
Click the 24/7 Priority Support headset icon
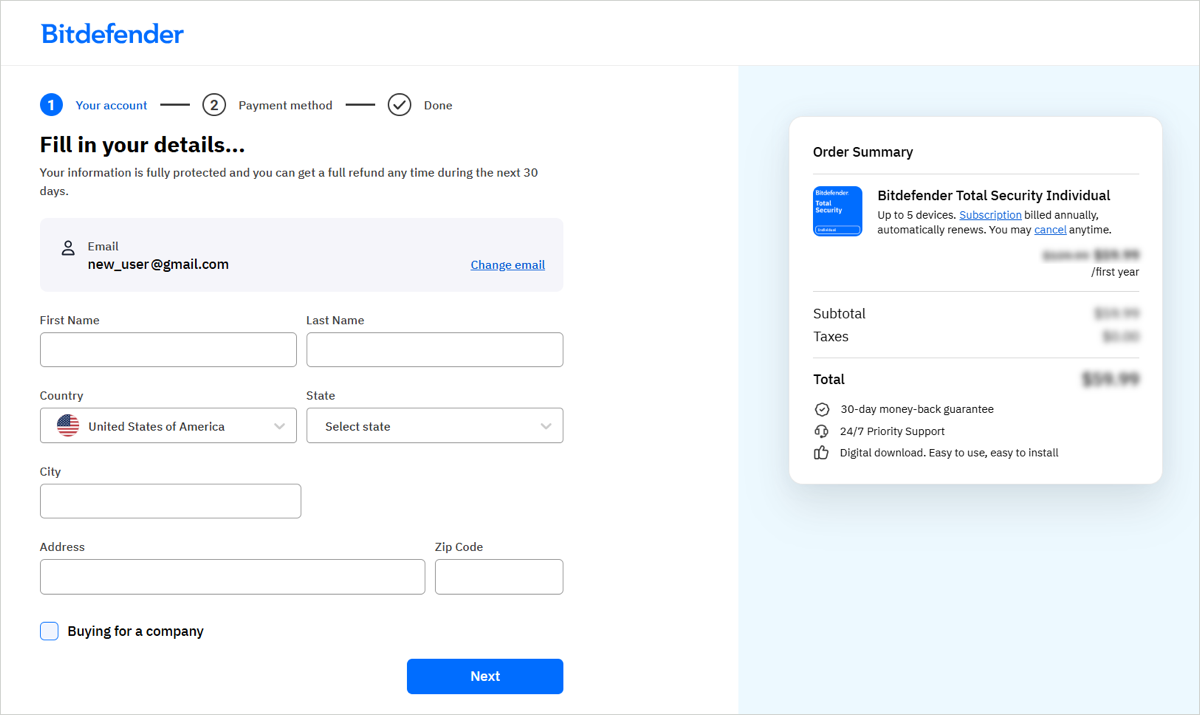[822, 431]
